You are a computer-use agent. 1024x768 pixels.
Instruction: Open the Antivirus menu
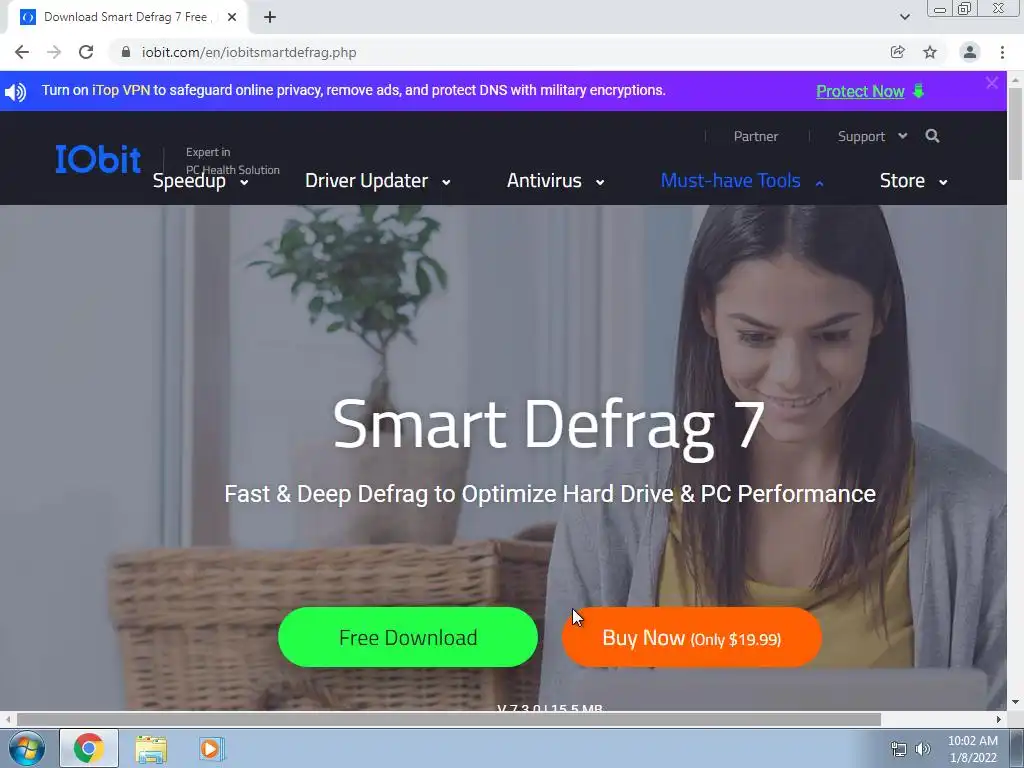[556, 181]
